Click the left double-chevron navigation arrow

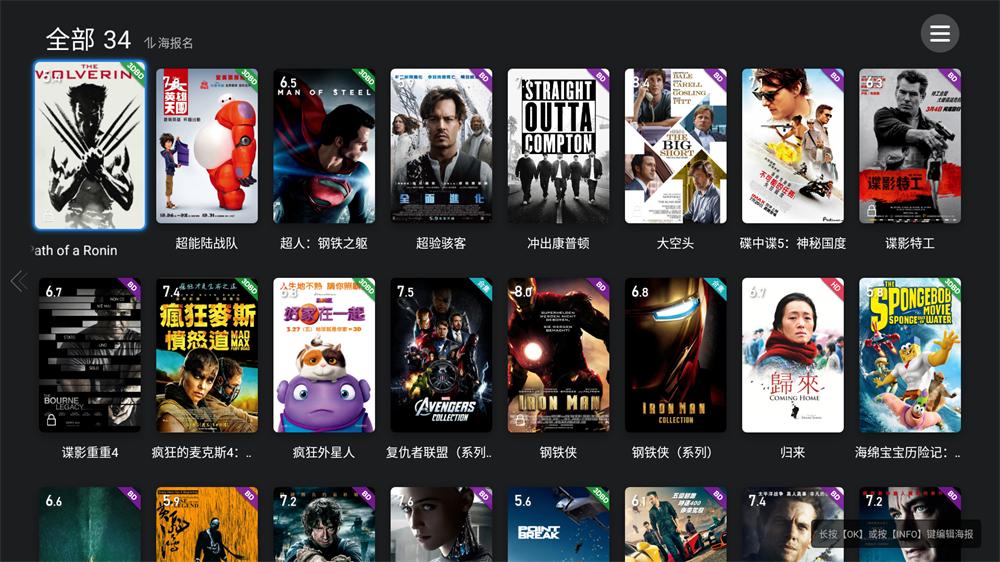(19, 281)
